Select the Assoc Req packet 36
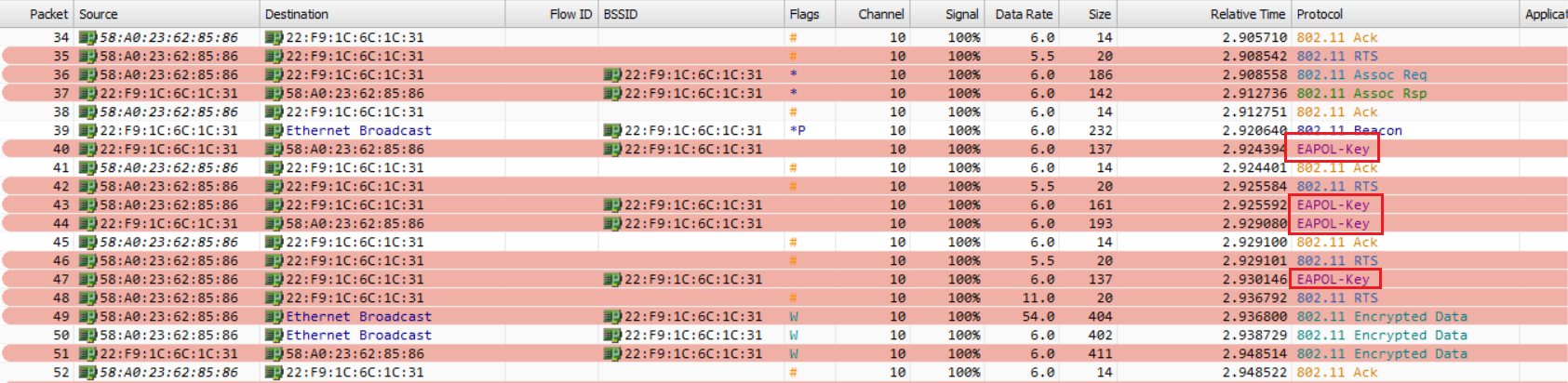 (784, 74)
